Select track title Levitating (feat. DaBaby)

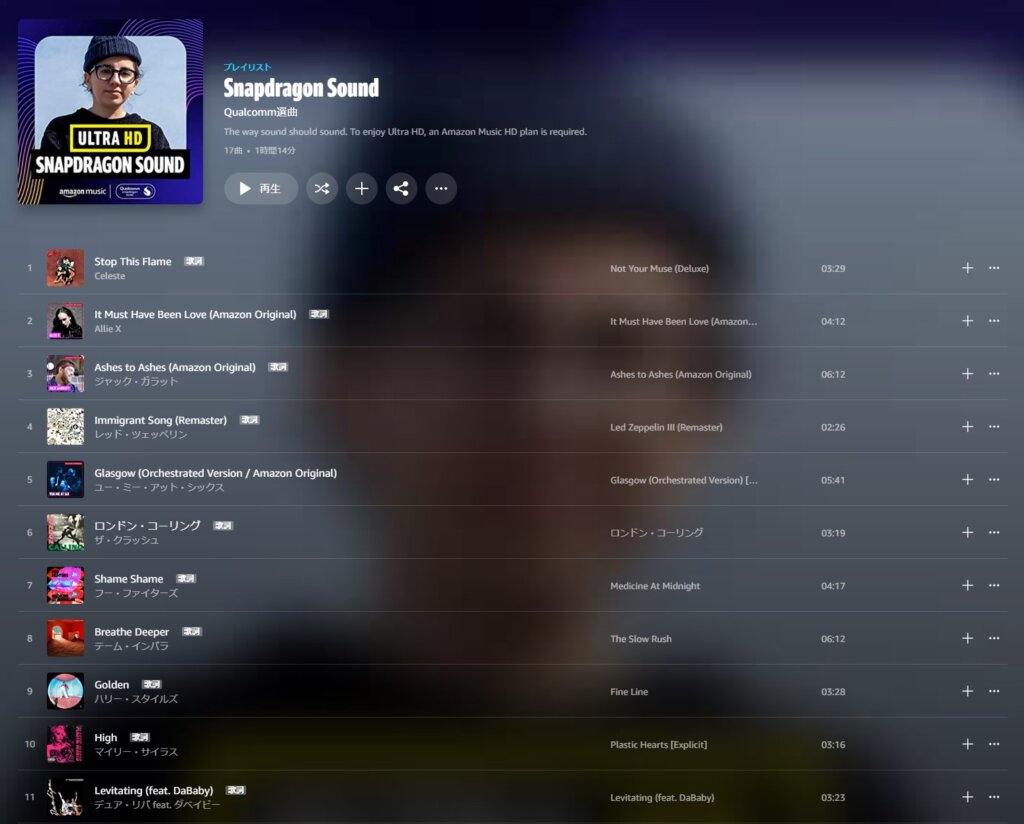pyautogui.click(x=153, y=790)
